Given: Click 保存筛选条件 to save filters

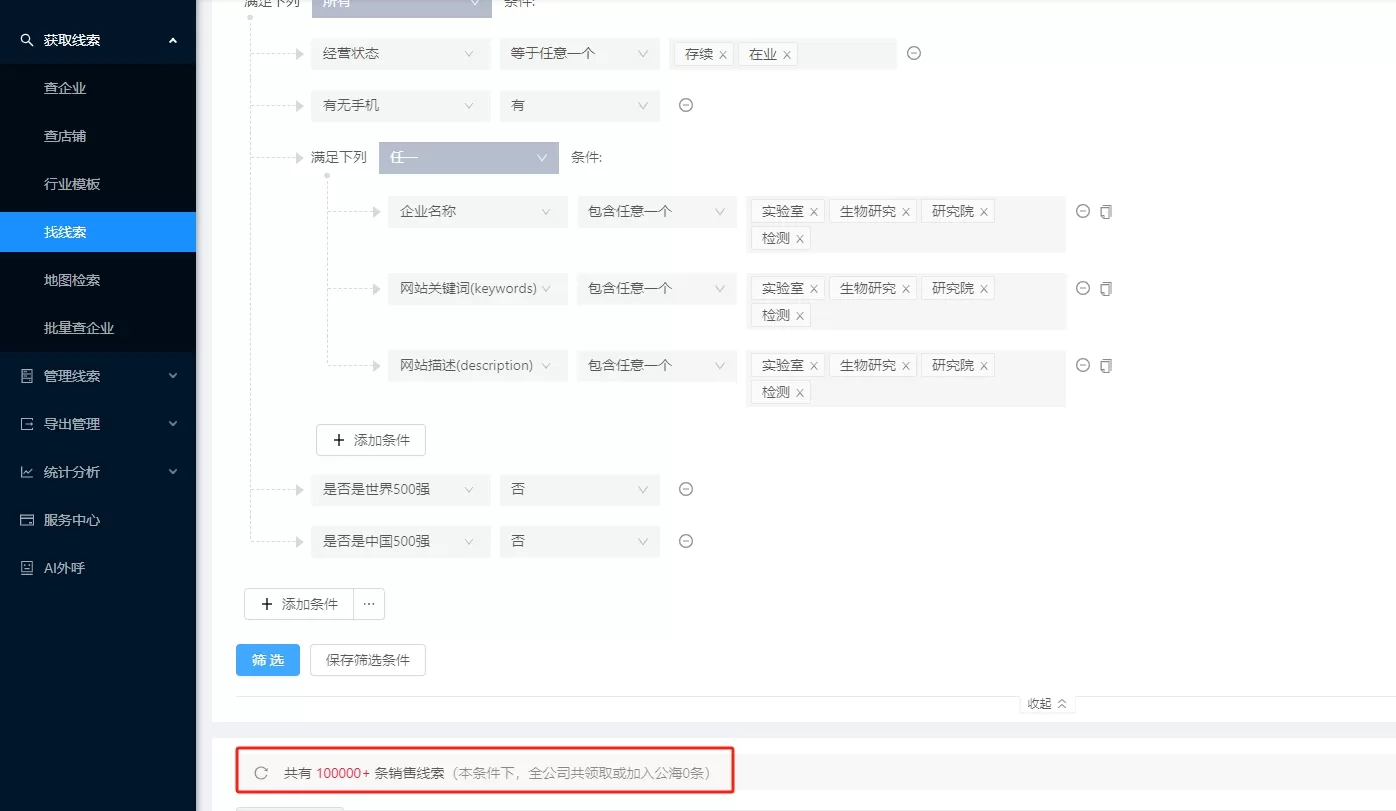Looking at the screenshot, I should pos(368,660).
